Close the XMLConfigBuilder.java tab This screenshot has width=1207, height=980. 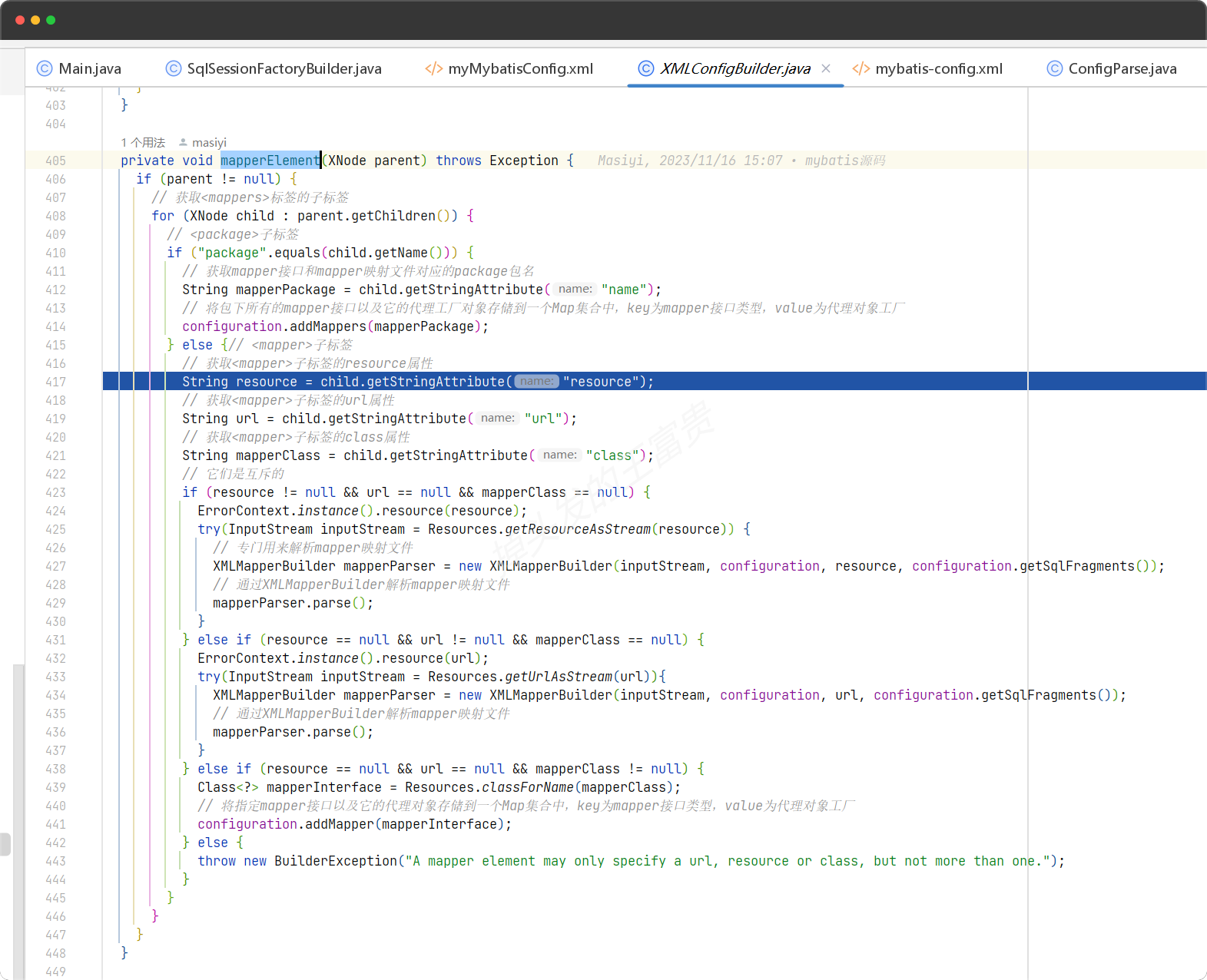pyautogui.click(x=826, y=68)
